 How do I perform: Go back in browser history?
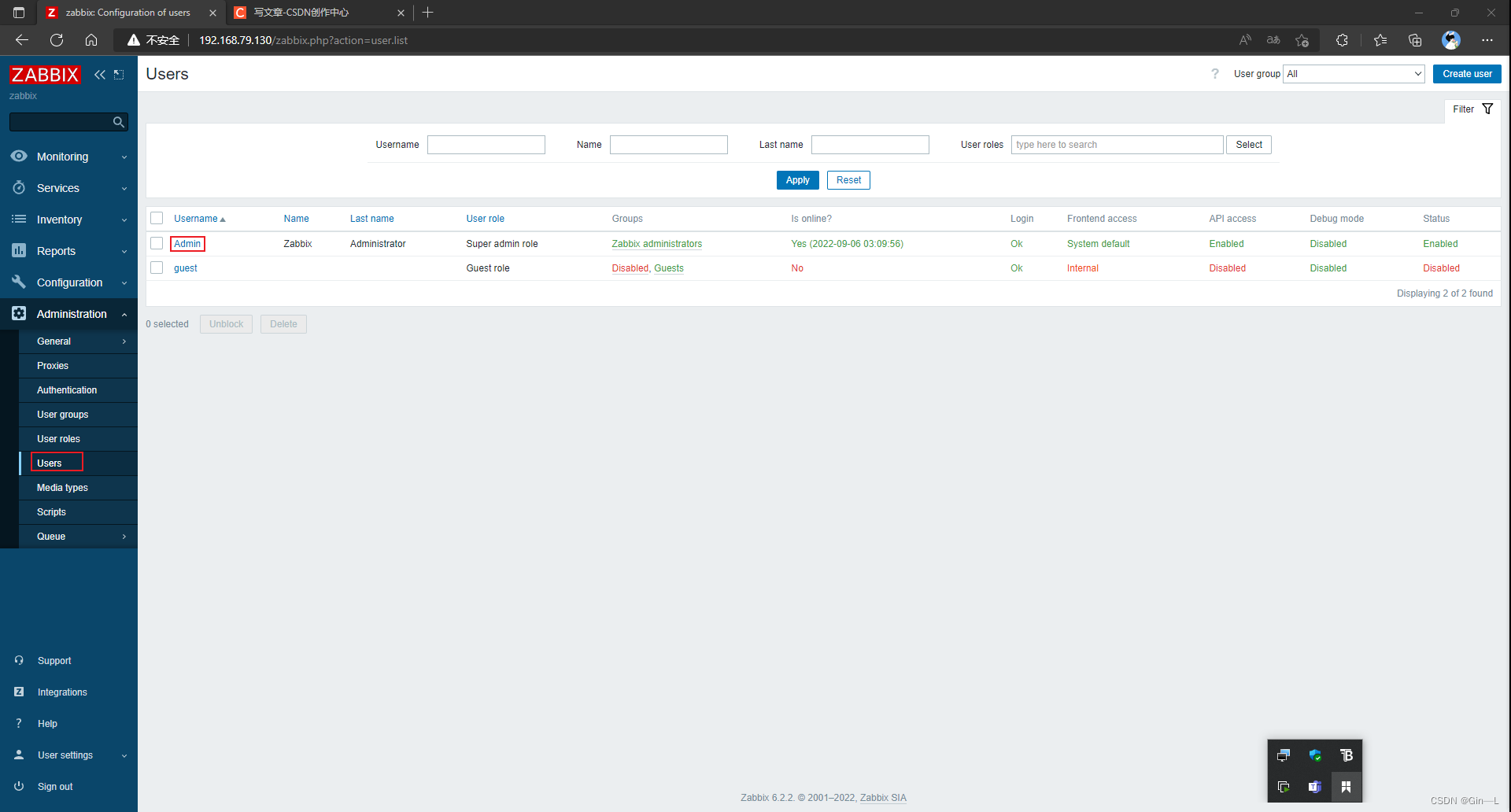[x=22, y=40]
